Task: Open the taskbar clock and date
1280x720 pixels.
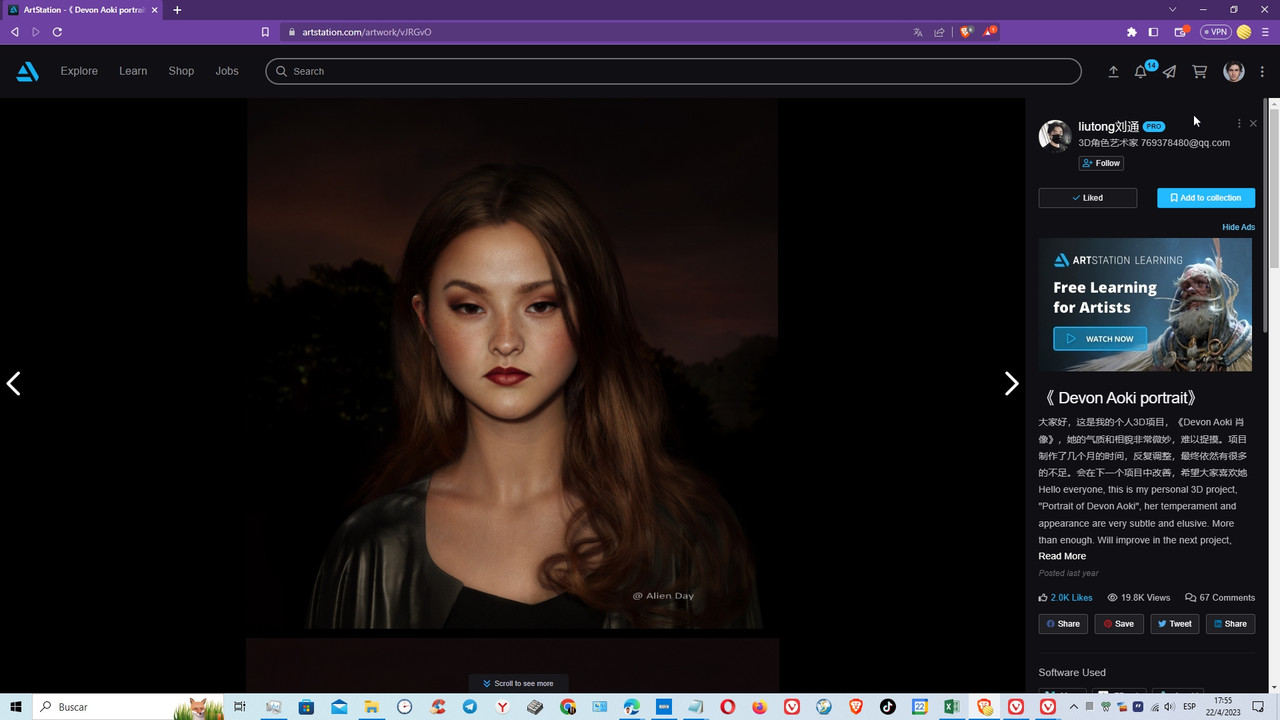Action: (x=1223, y=707)
